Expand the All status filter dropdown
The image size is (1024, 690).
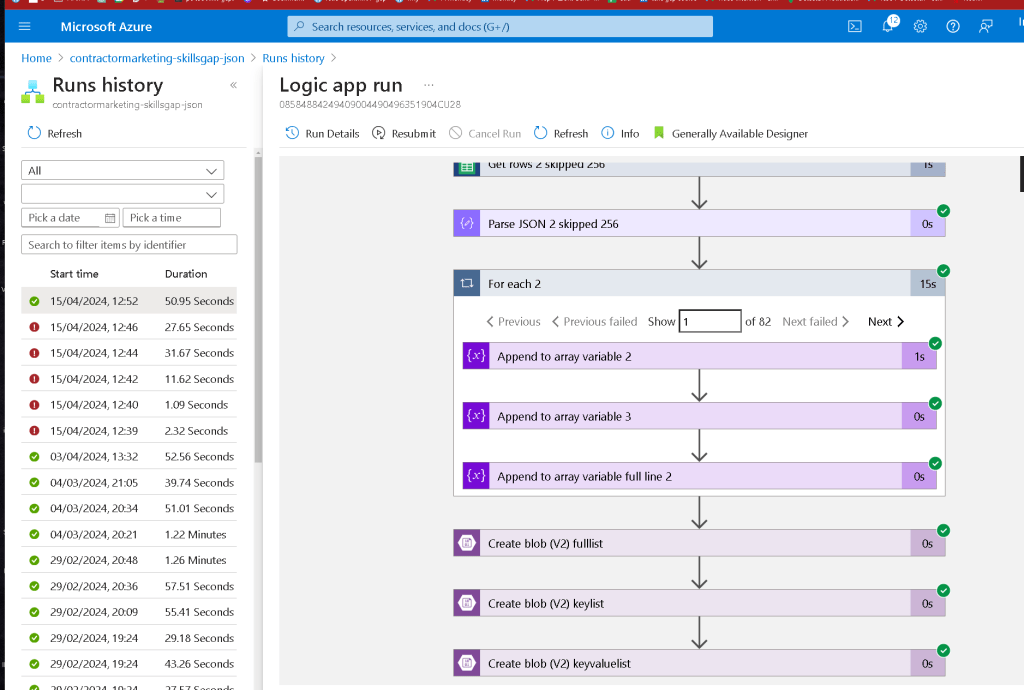click(123, 170)
